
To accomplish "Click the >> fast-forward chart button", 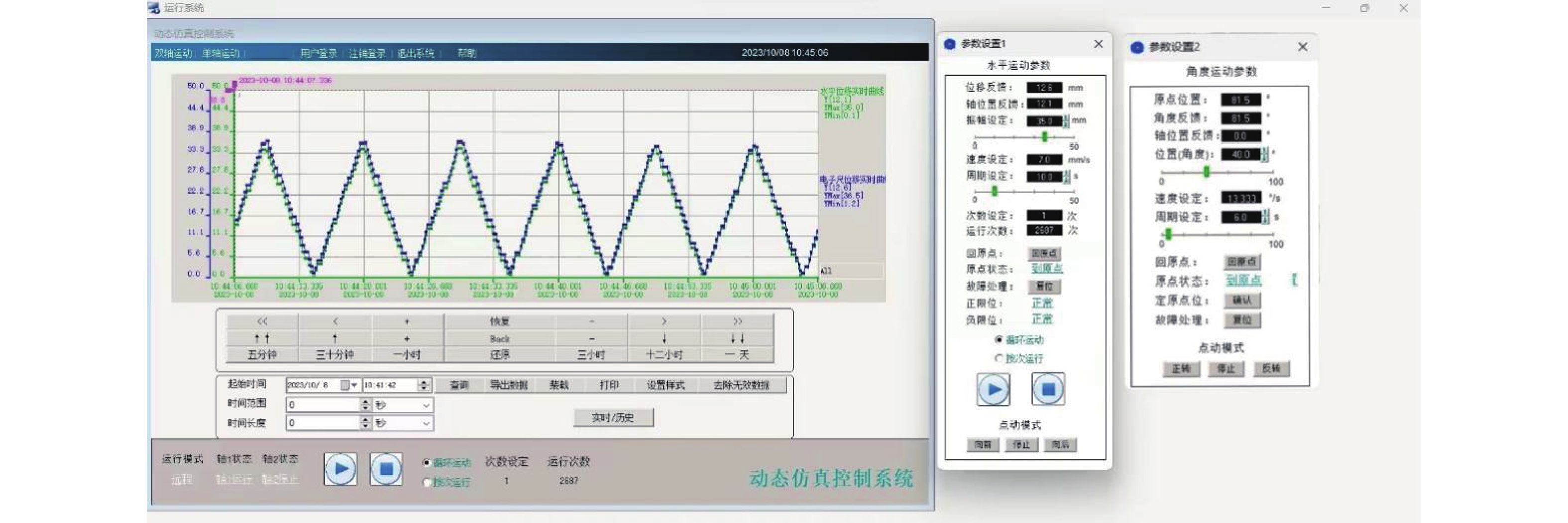I will pyautogui.click(x=737, y=321).
